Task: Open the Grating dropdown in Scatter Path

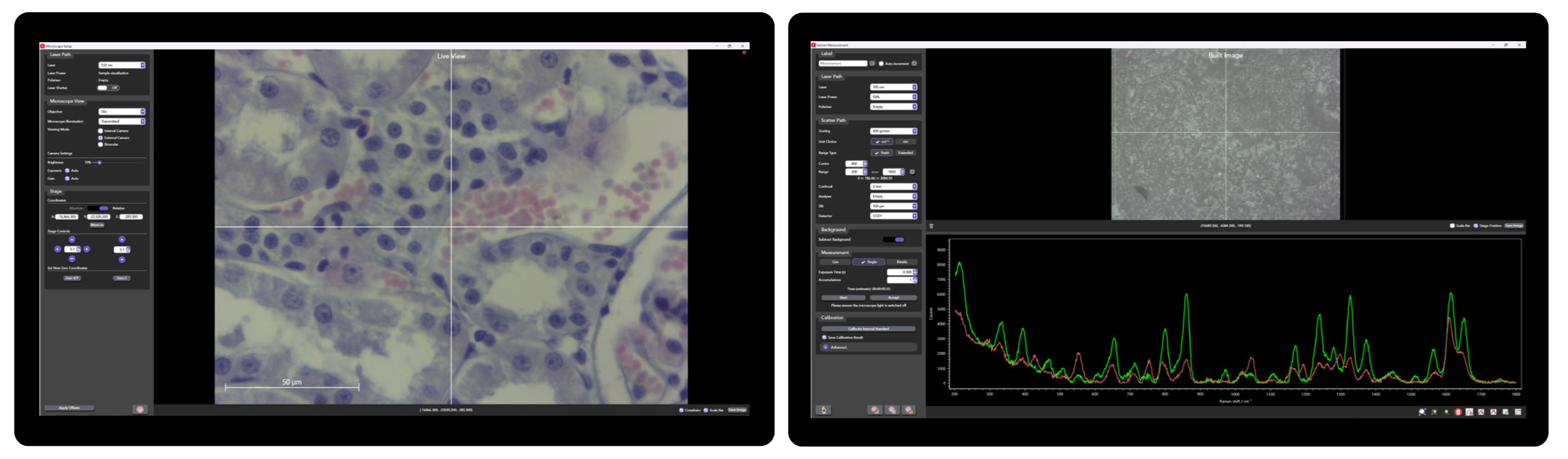Action: 894,132
